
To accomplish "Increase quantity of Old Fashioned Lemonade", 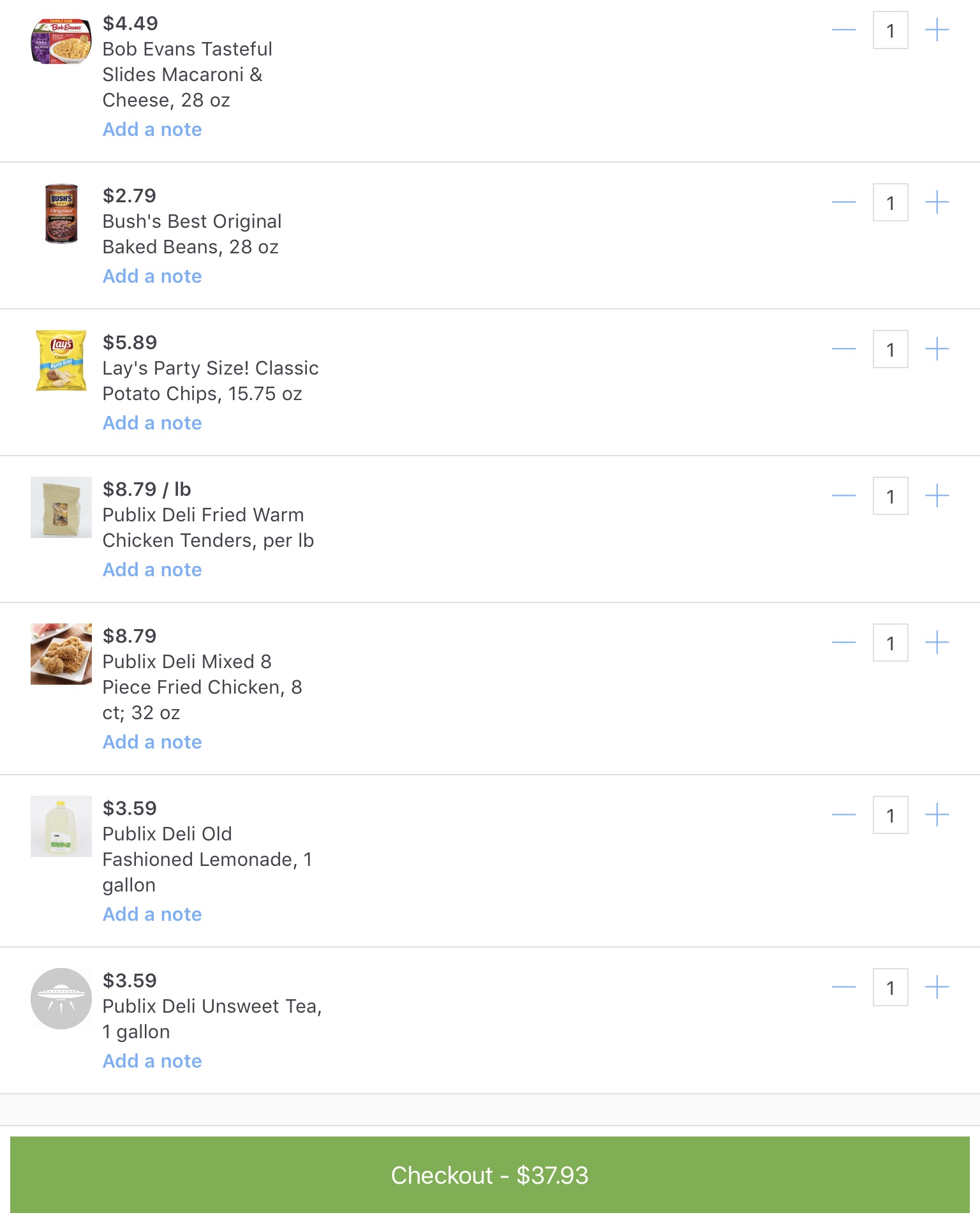I will (x=937, y=815).
